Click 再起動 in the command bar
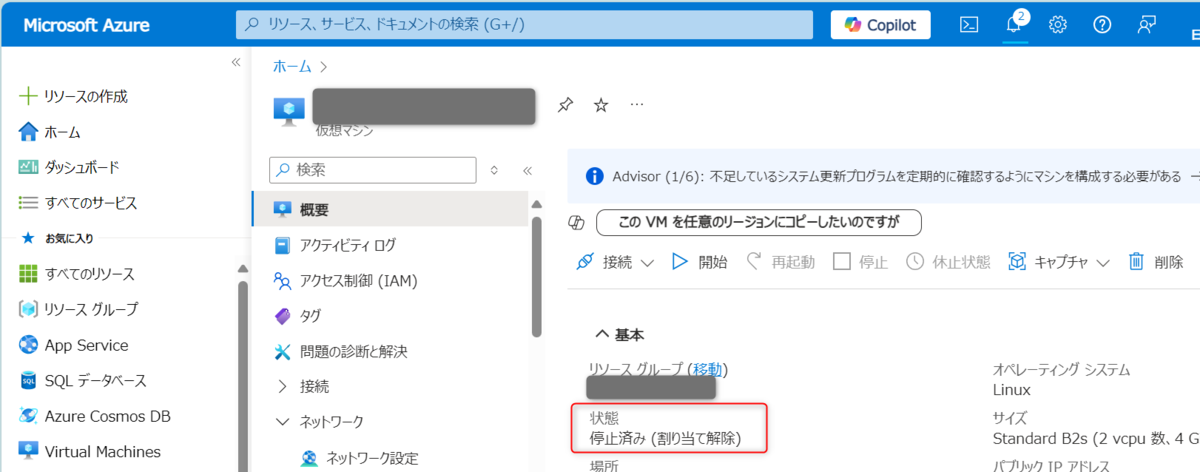The height and width of the screenshot is (472, 1200). click(780, 262)
